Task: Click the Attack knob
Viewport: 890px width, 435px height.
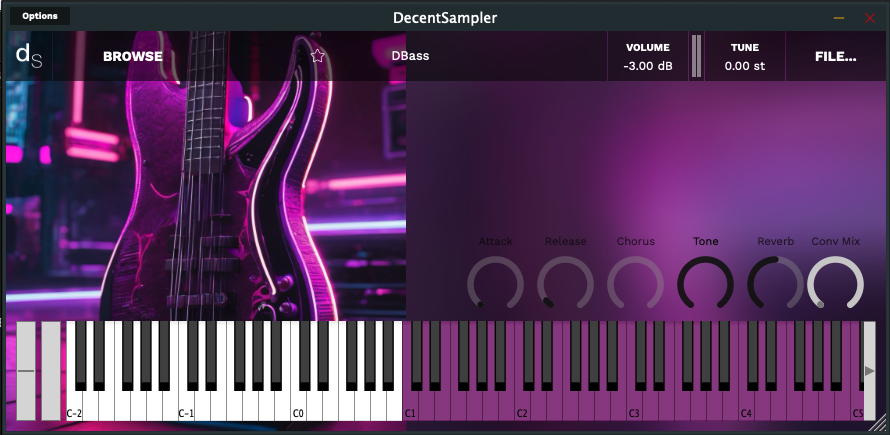Action: (x=496, y=283)
